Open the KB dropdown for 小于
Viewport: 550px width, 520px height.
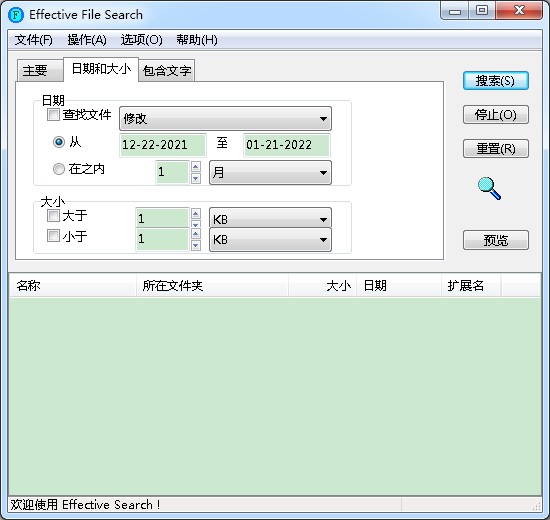click(270, 240)
